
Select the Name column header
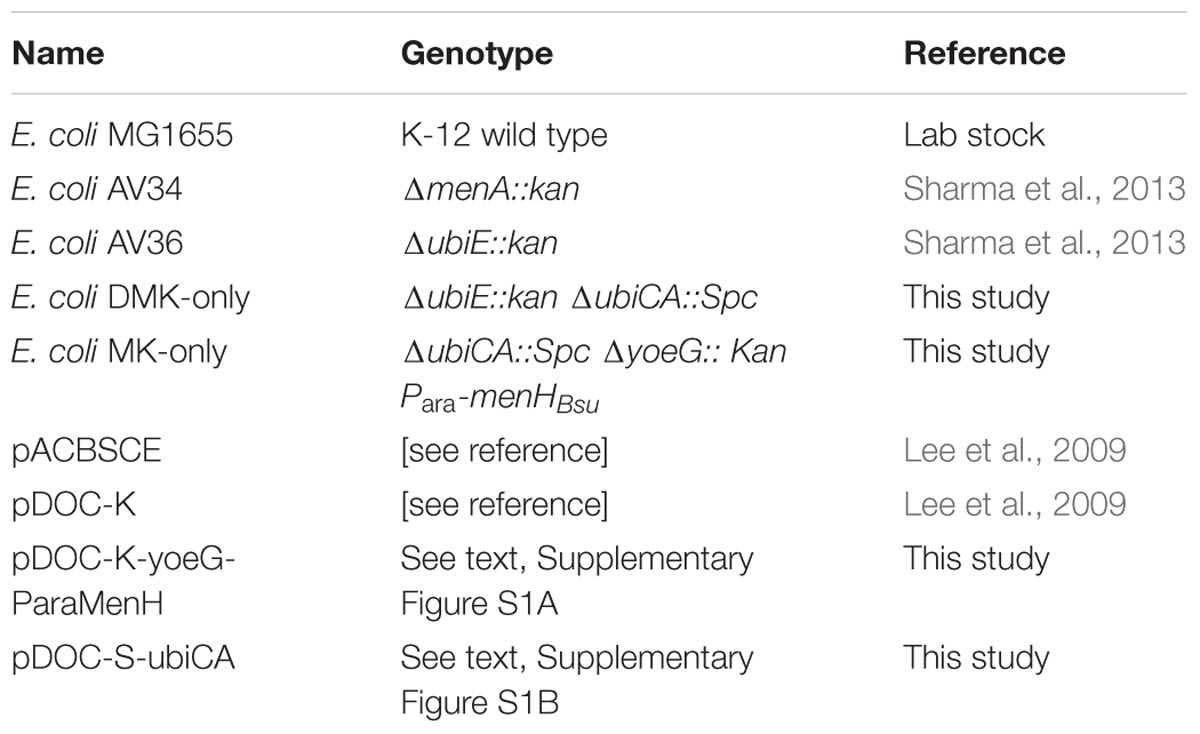click(x=58, y=52)
